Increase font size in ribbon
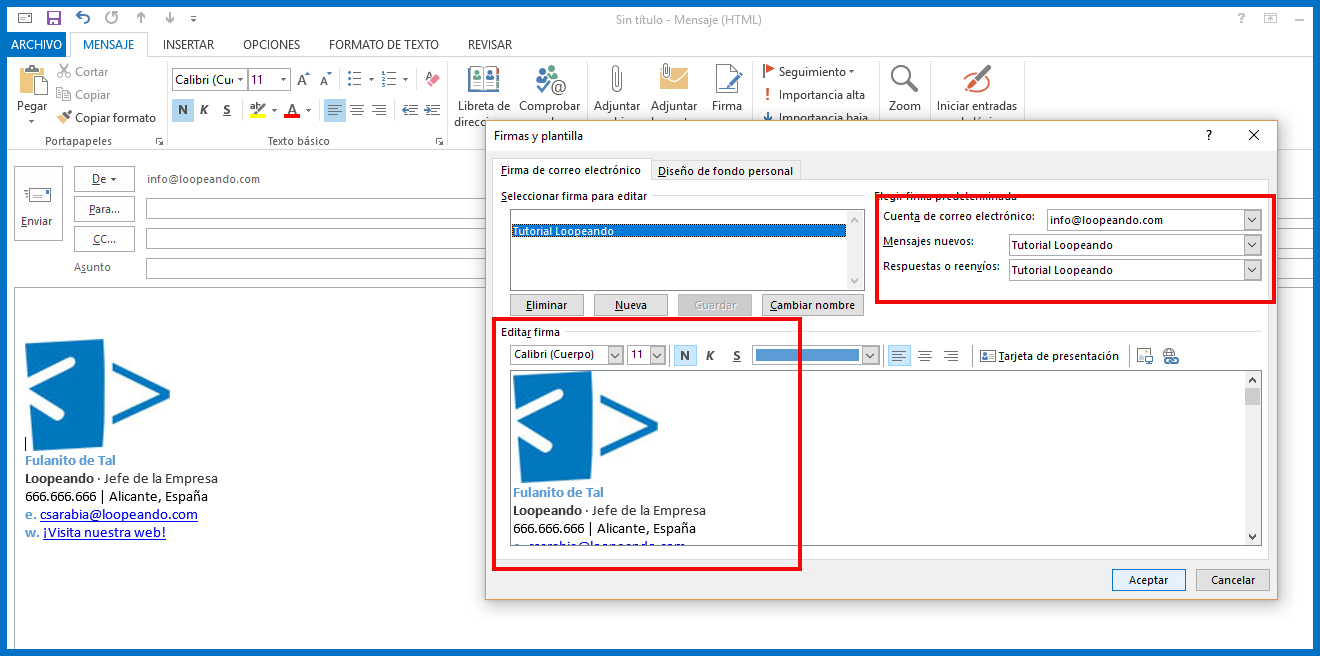 point(305,80)
